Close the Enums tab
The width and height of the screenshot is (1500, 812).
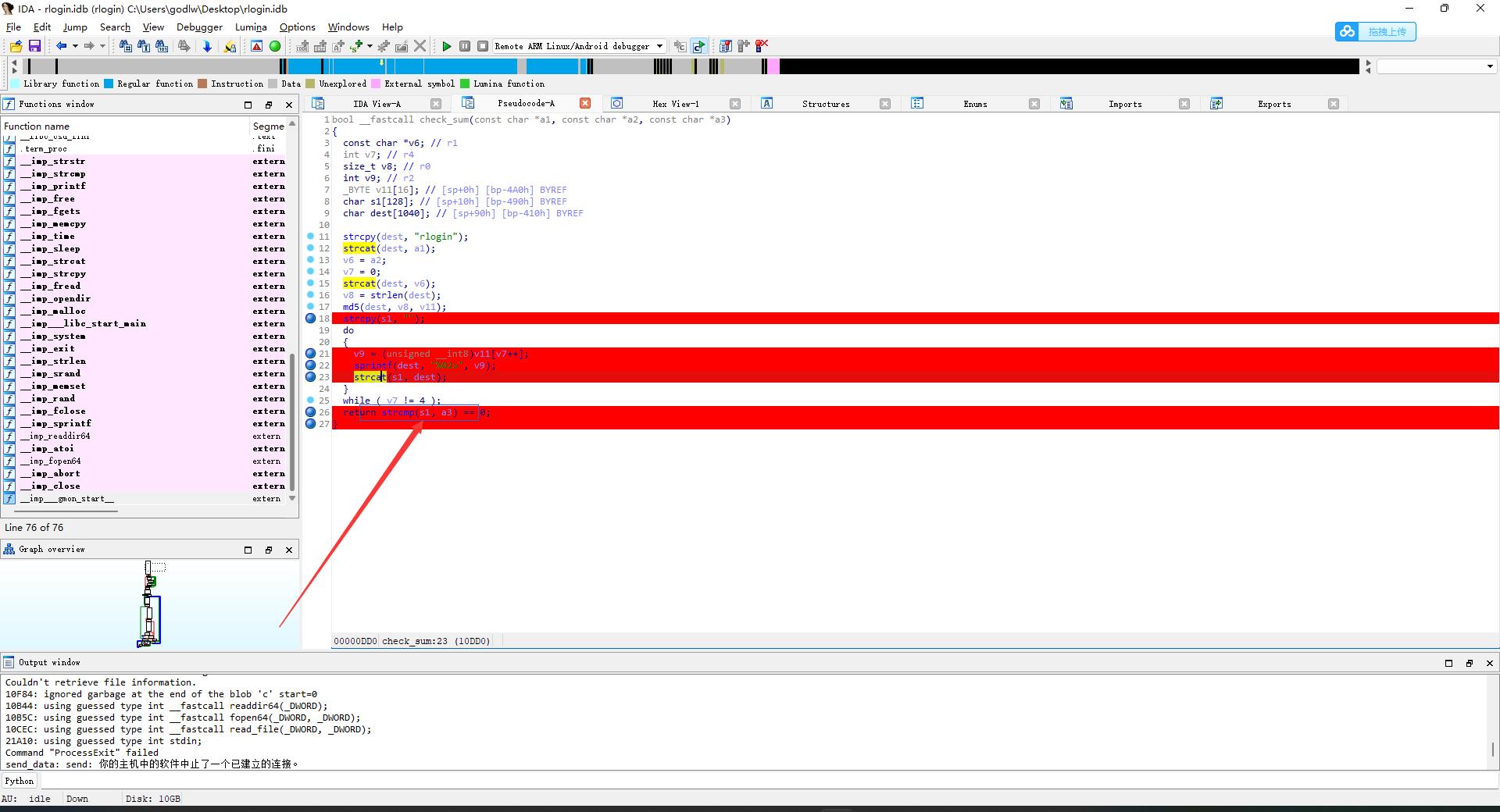click(x=1034, y=104)
